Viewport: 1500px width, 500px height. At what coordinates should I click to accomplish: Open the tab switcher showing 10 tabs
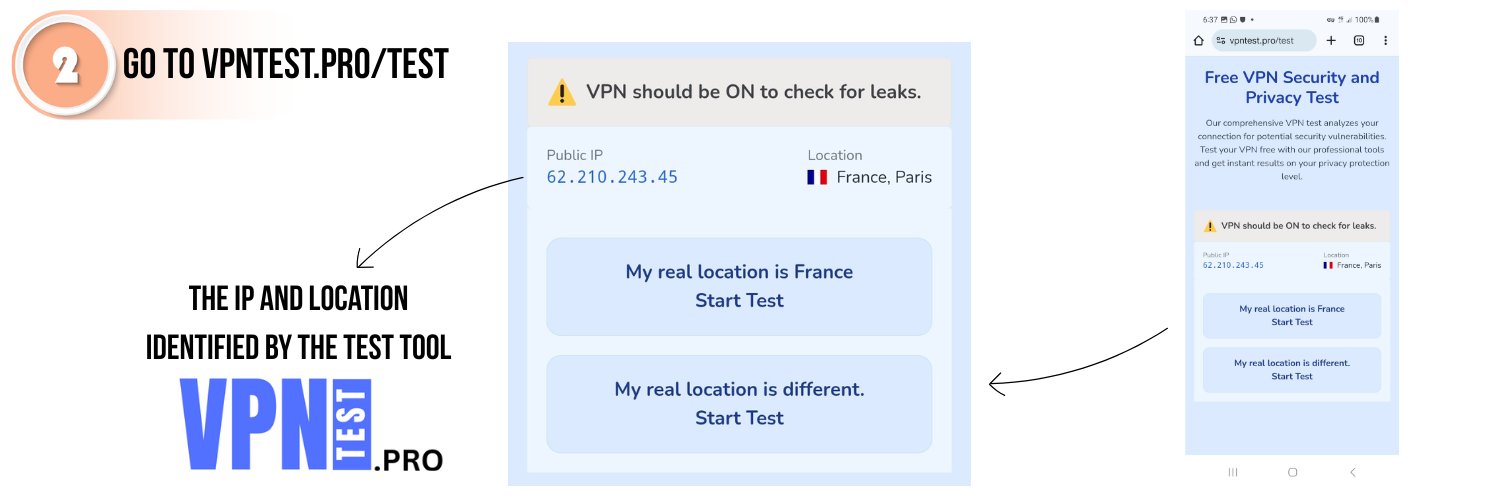click(x=1358, y=41)
